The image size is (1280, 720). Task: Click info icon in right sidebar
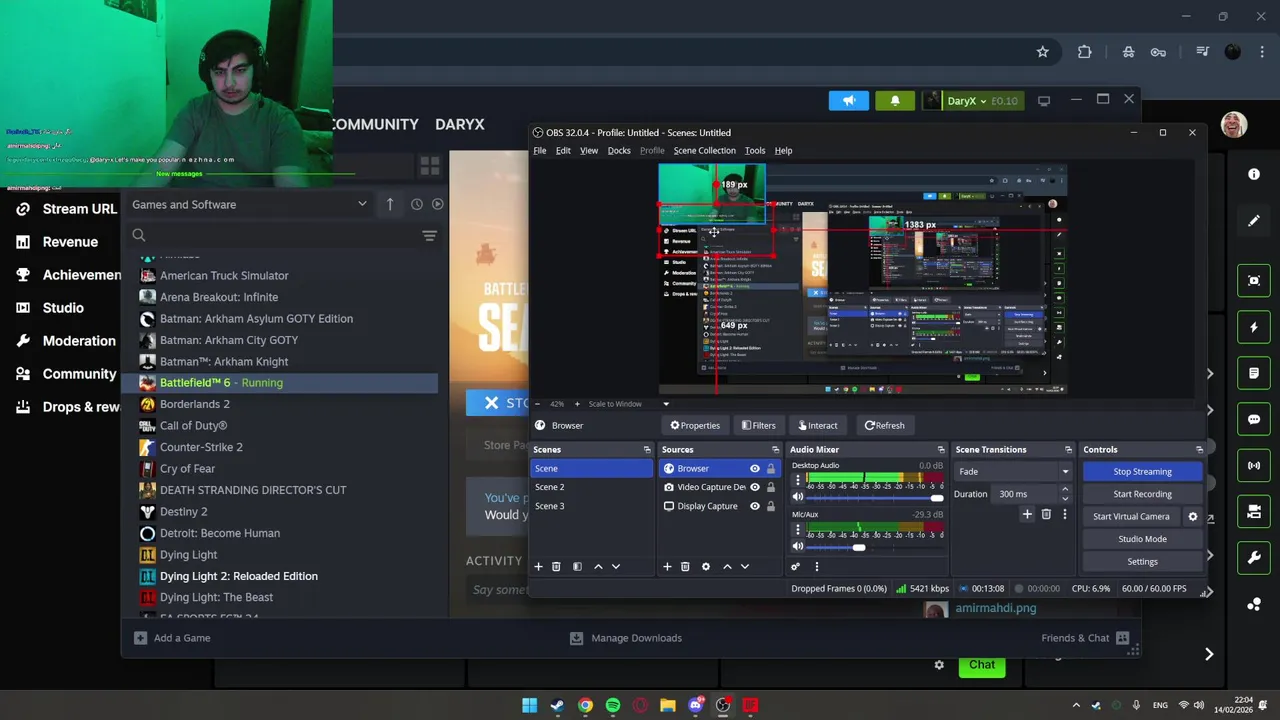click(1254, 174)
